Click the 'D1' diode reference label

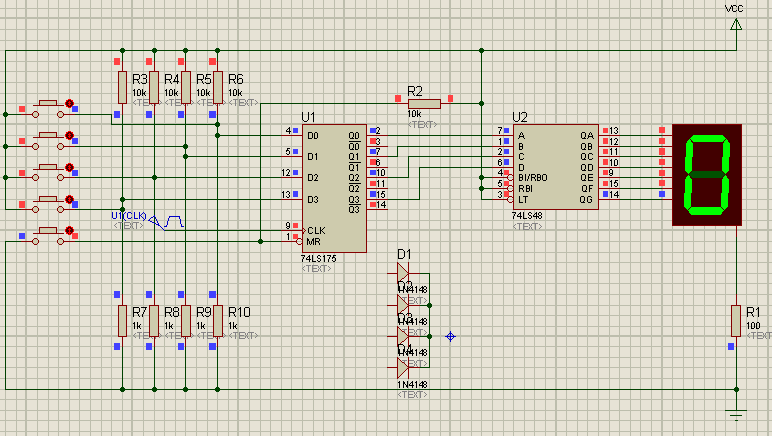point(404,254)
